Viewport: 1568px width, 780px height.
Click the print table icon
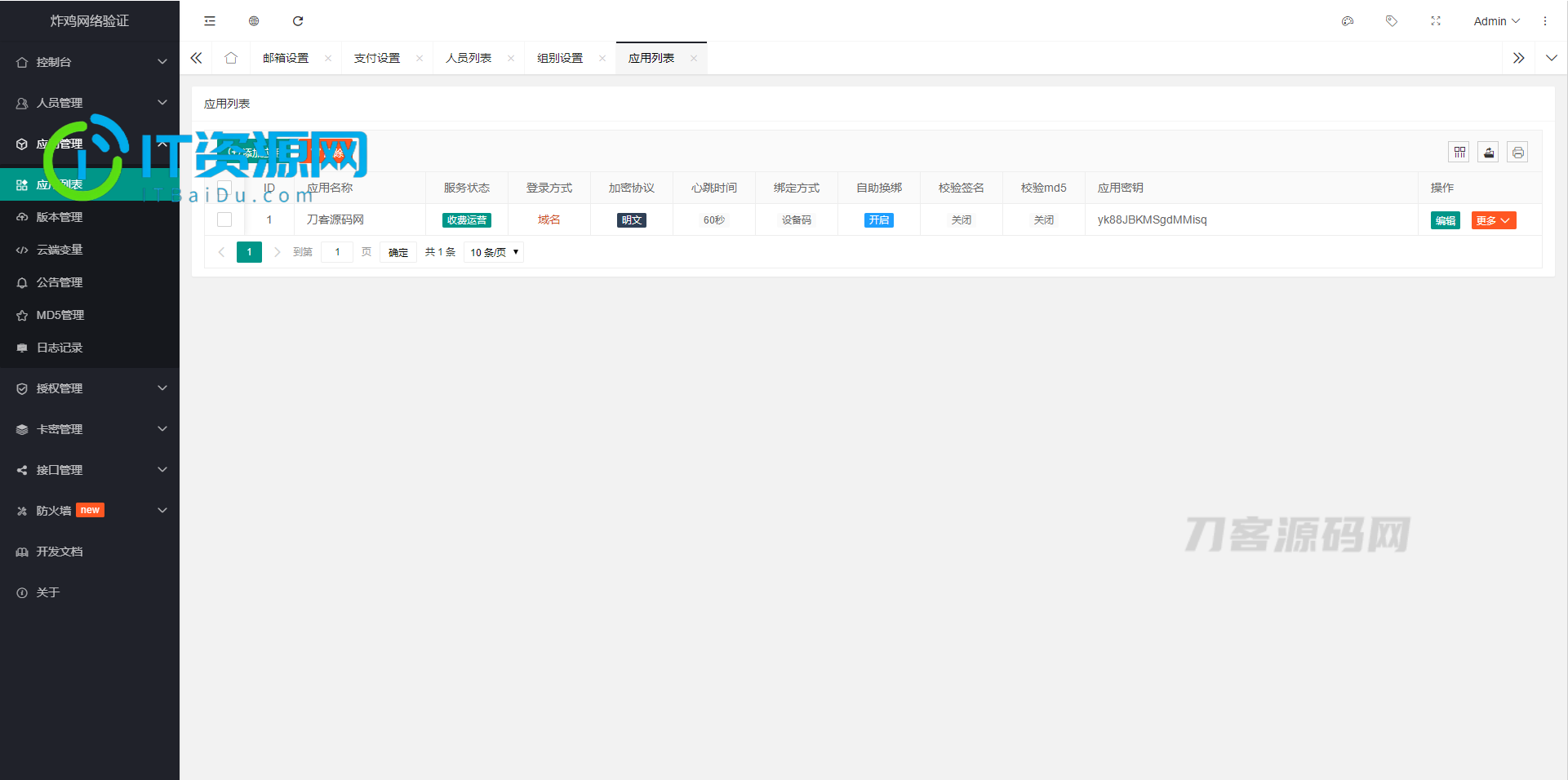(1518, 152)
